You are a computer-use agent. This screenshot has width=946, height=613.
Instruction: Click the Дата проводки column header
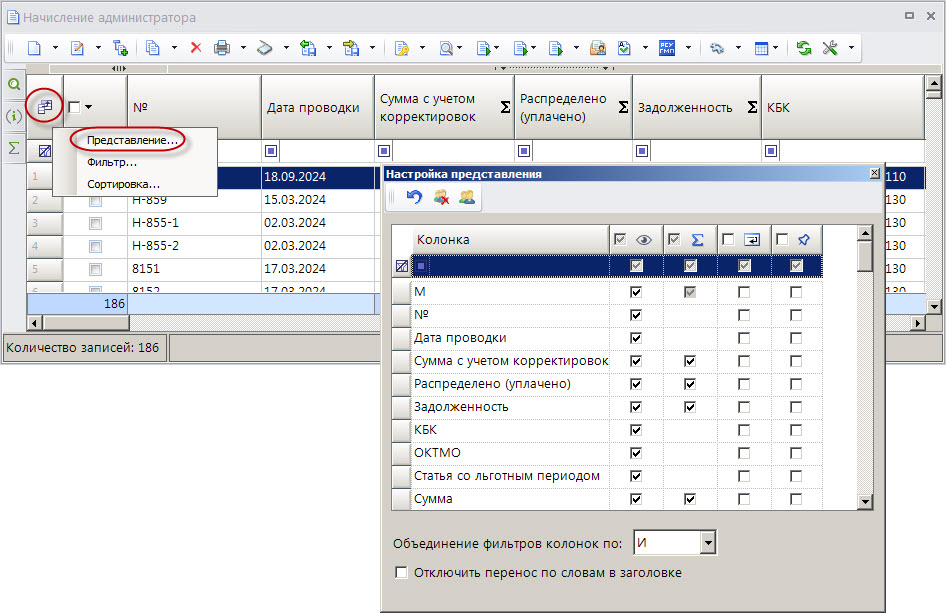coord(318,107)
